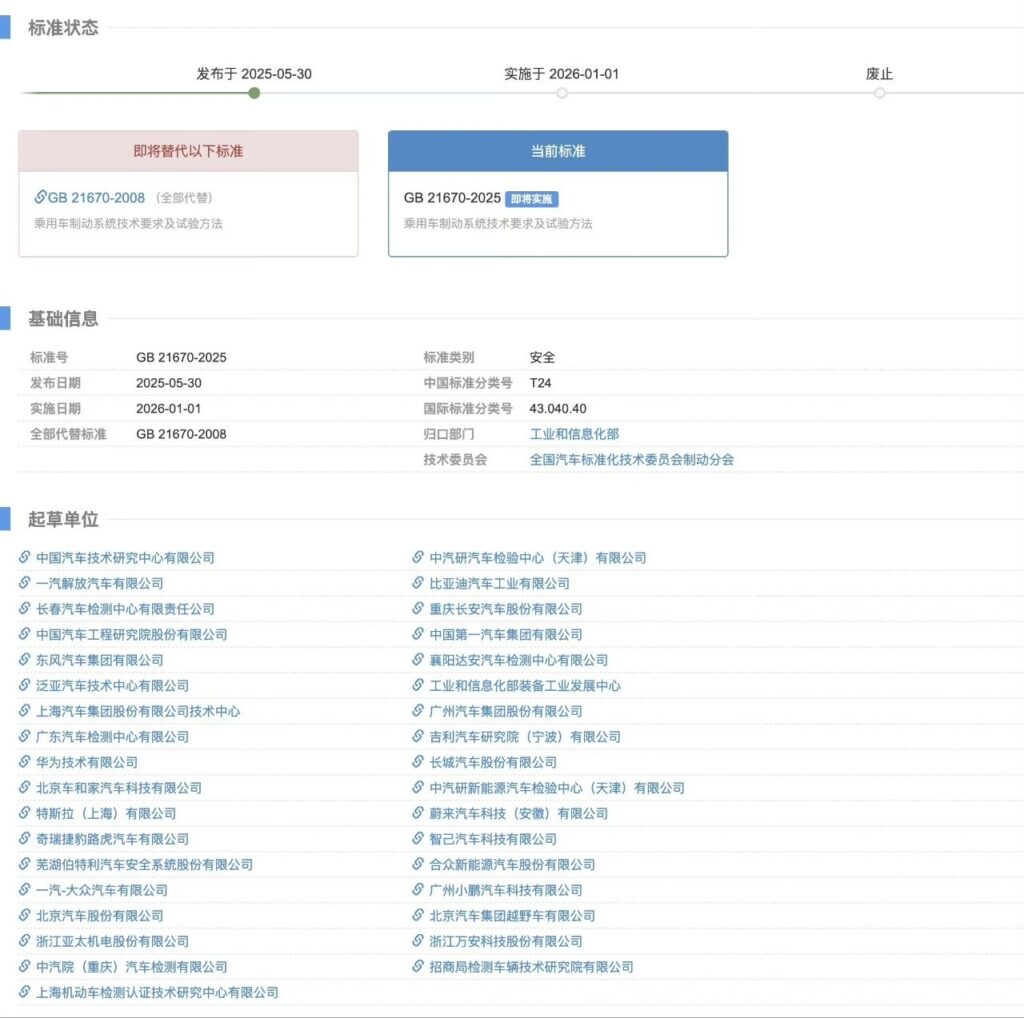
Task: Open 上海机动车检测认证技术研究中心有限公司 link
Action: (157, 992)
